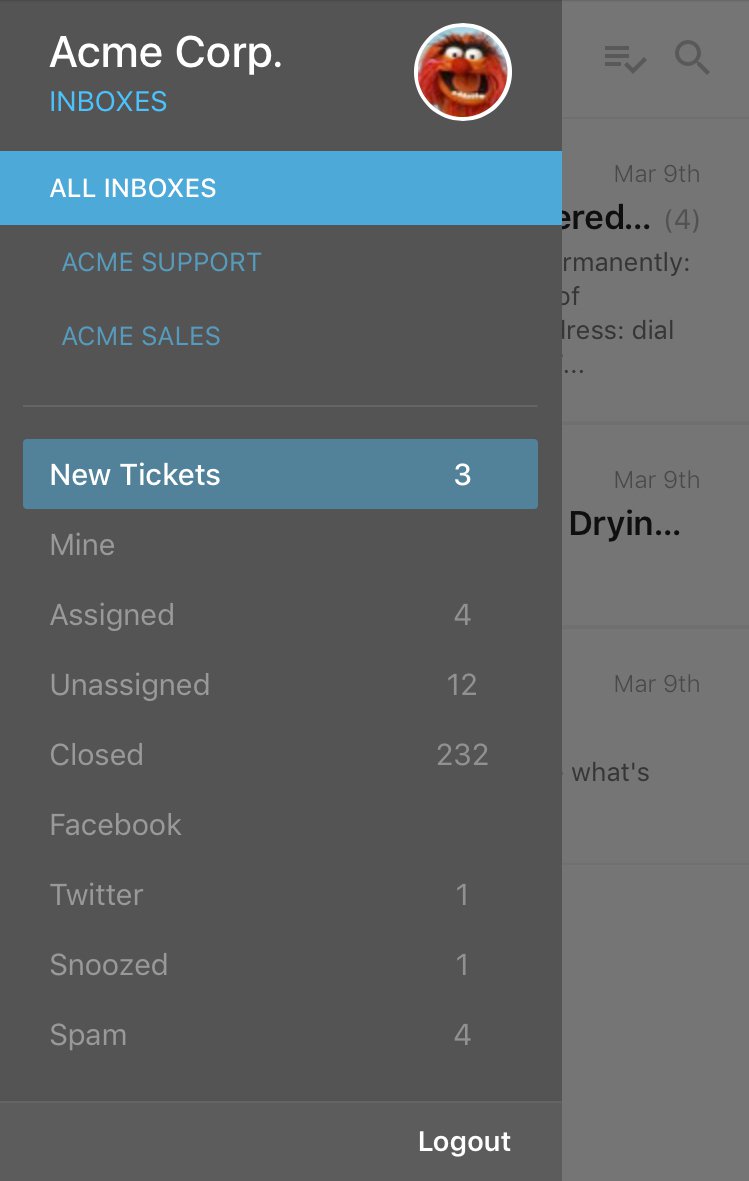
Task: Open the Spam folder
Action: (280, 1035)
